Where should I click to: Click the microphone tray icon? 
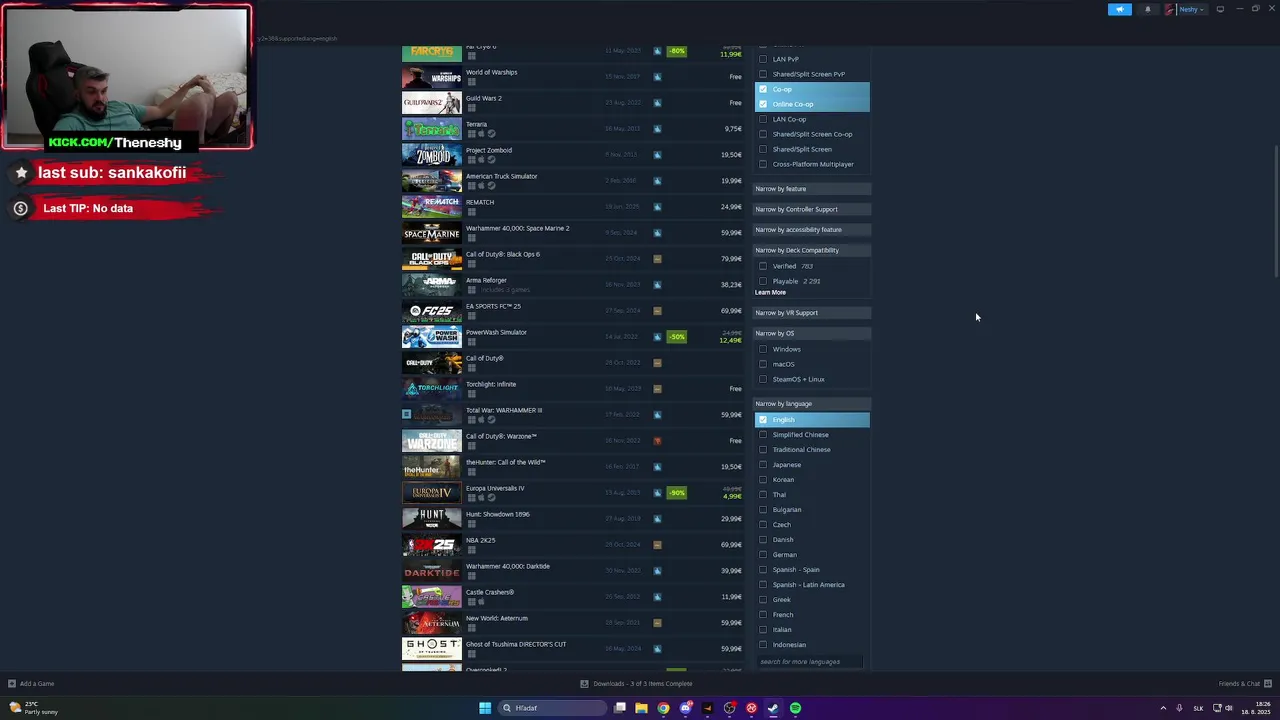1181,708
